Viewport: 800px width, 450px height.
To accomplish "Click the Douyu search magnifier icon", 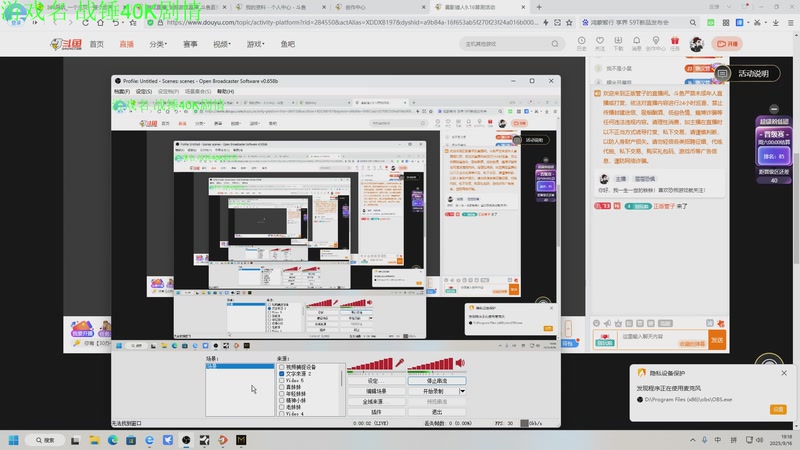I will tap(555, 44).
